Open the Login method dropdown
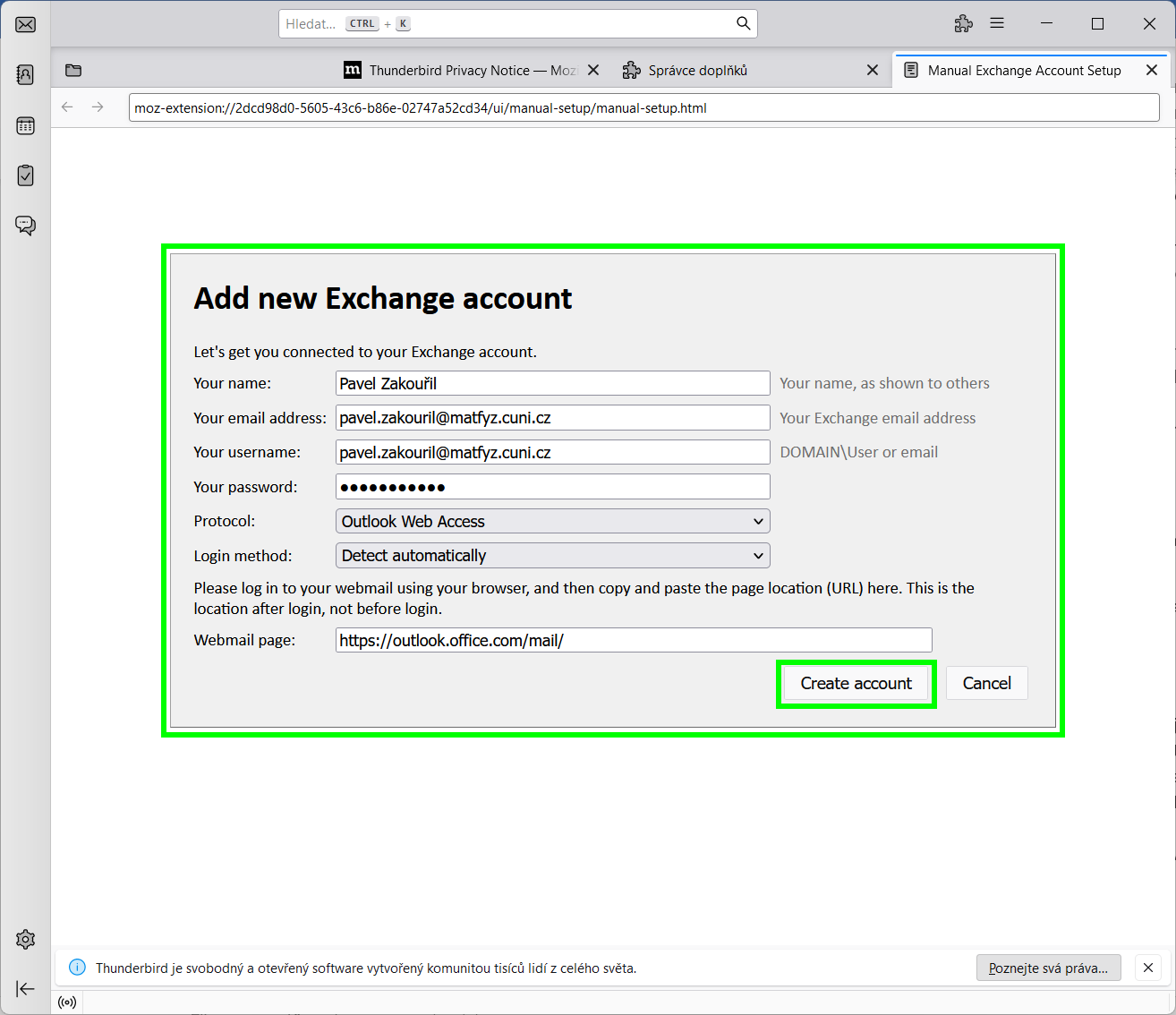The height and width of the screenshot is (1015, 1176). (553, 556)
